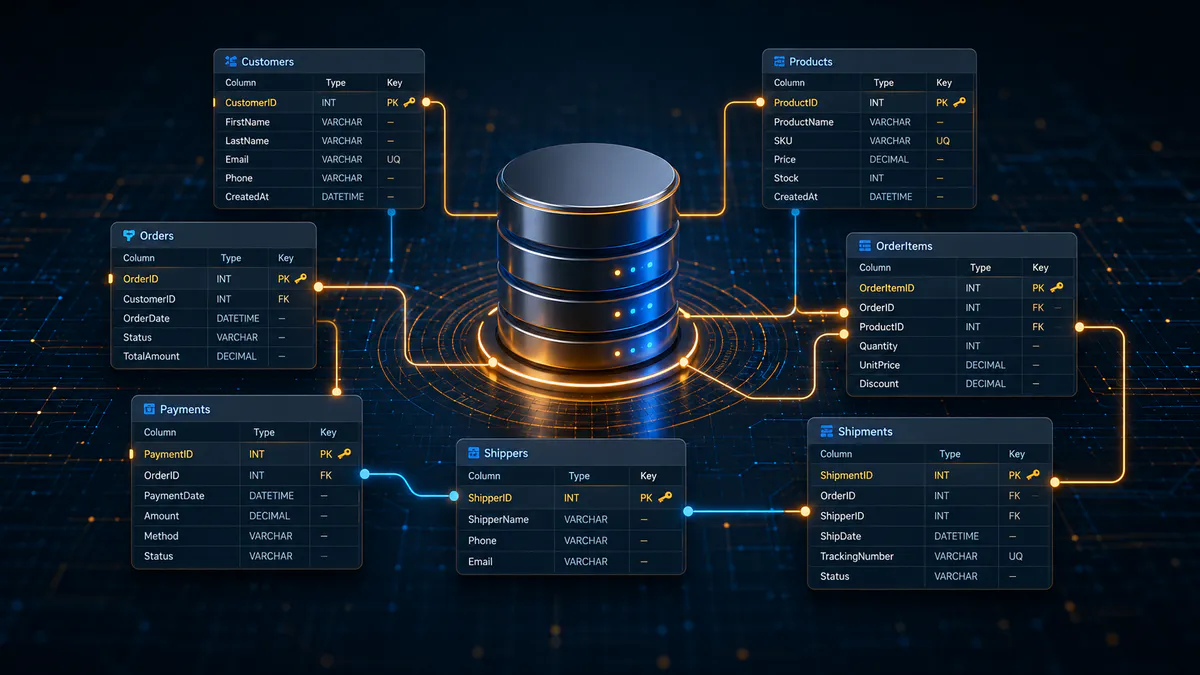
Task: Click the FirstName column in Customers
Action: [247, 122]
